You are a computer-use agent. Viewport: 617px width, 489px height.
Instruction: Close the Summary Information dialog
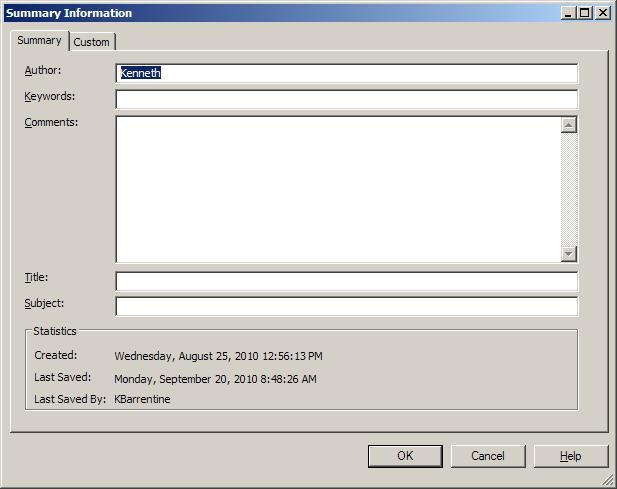tap(602, 13)
